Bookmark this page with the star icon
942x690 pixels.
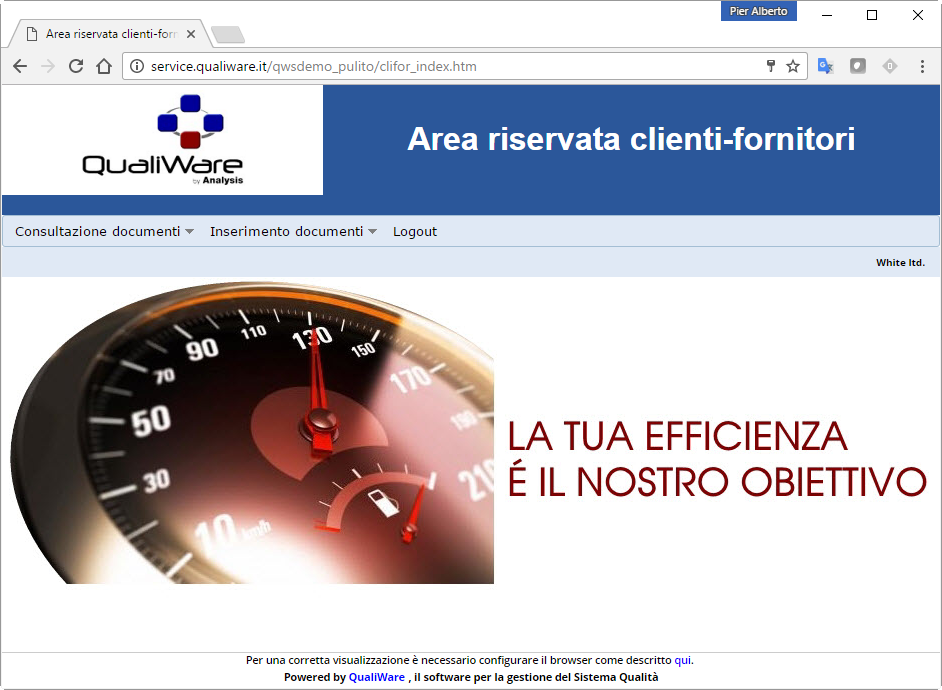(793, 67)
